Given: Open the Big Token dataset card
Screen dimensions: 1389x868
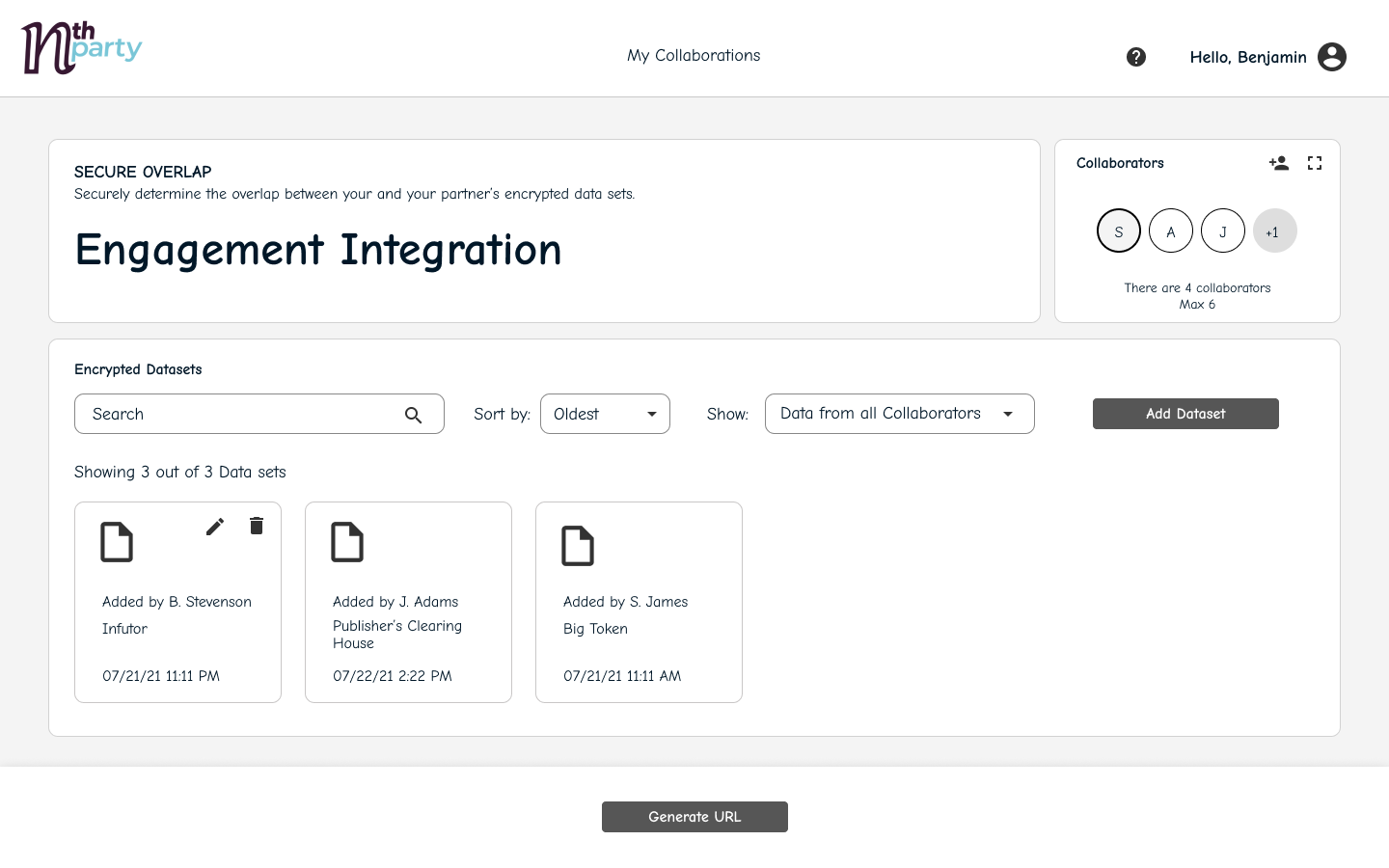Looking at the screenshot, I should tap(639, 602).
